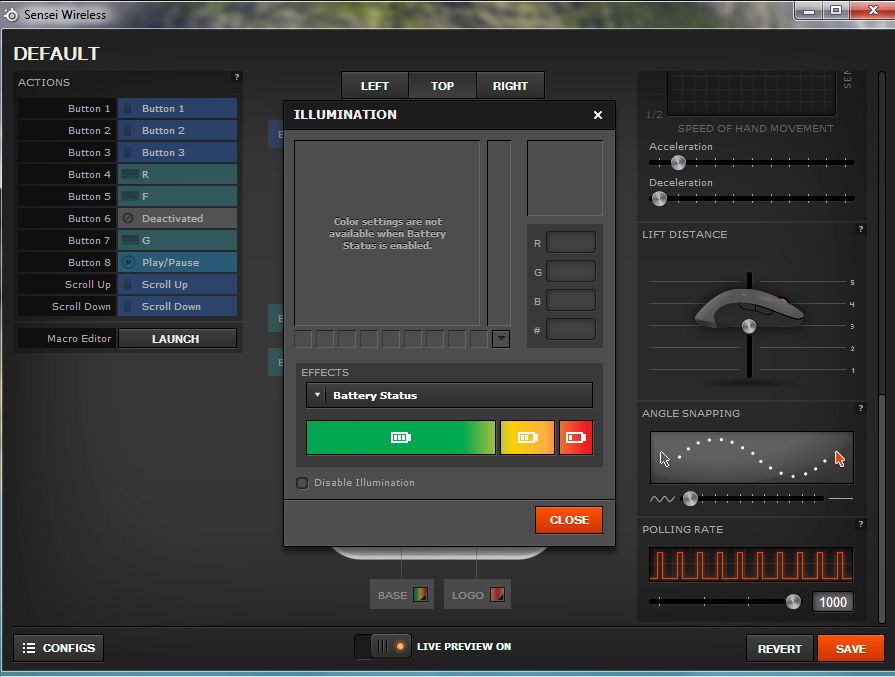Launch the Macro Editor
The width and height of the screenshot is (895, 677).
click(177, 339)
